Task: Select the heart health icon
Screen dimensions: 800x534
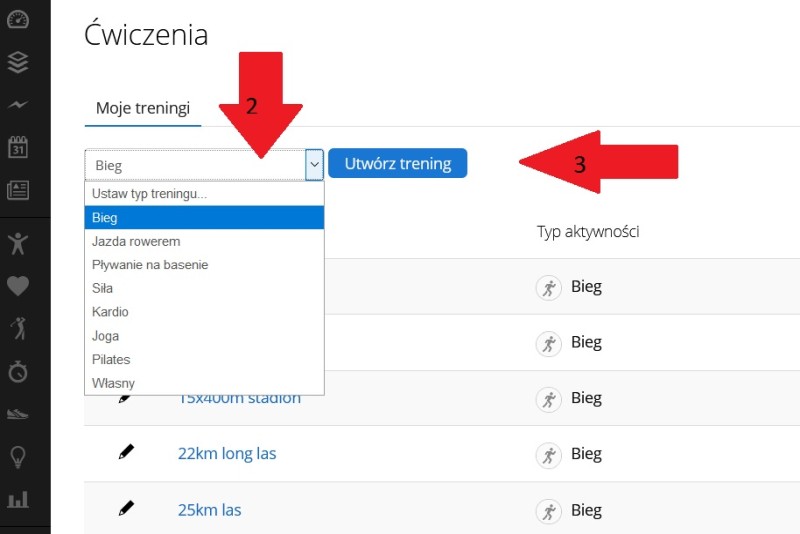Action: click(18, 286)
